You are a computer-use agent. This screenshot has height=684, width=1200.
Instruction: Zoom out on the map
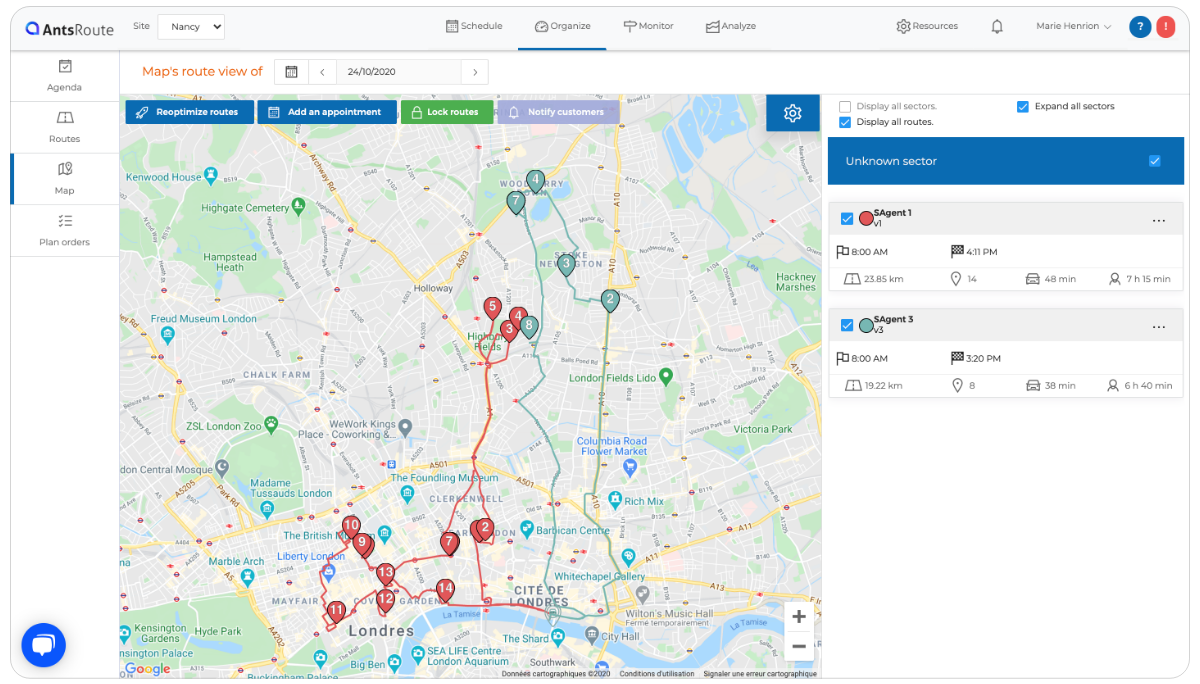click(x=799, y=647)
